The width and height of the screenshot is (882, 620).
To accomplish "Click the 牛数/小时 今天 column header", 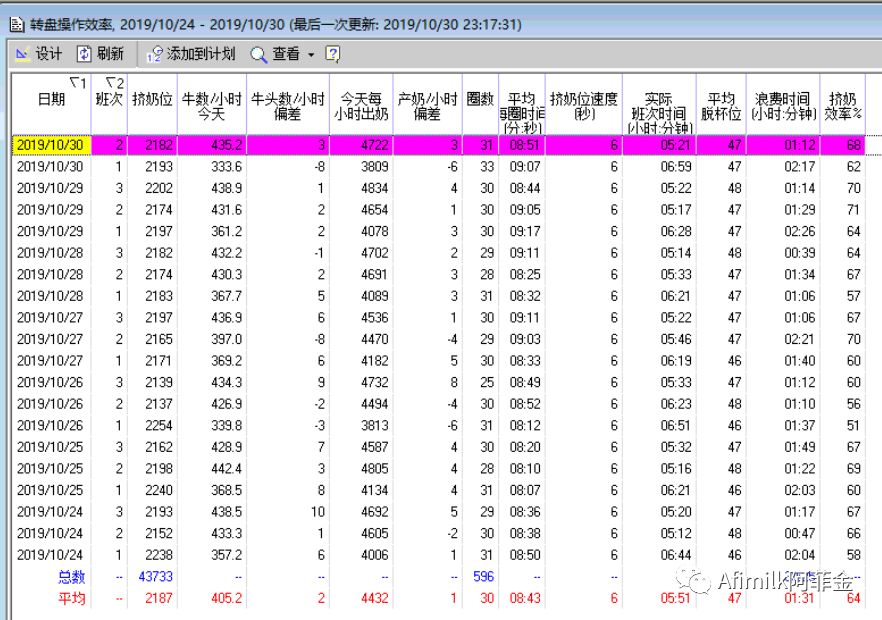I will (x=212, y=106).
